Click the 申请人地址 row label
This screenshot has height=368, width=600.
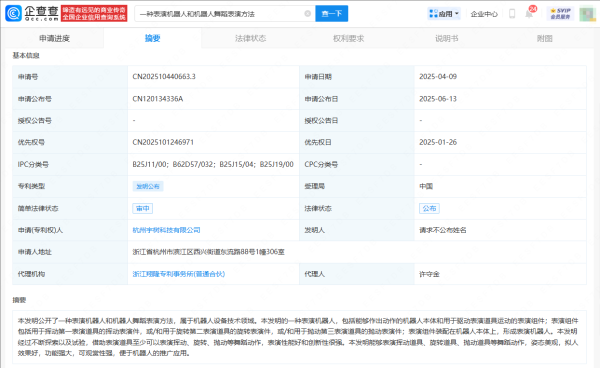[34, 252]
